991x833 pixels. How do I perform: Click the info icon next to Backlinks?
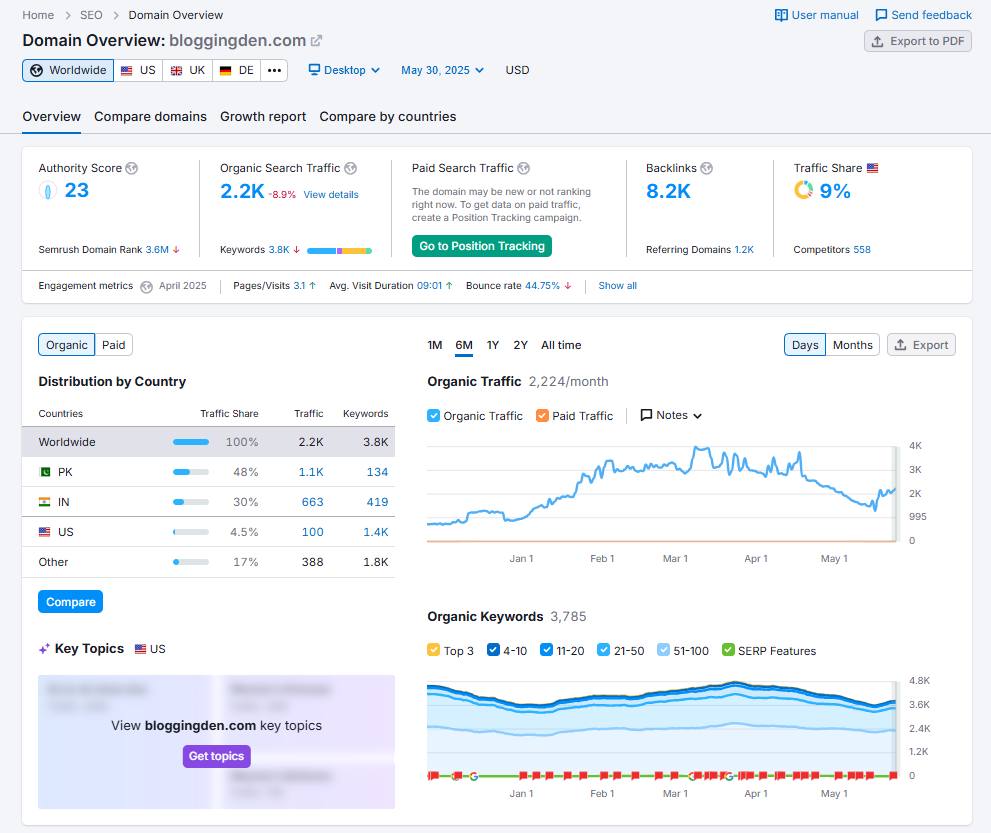click(706, 168)
